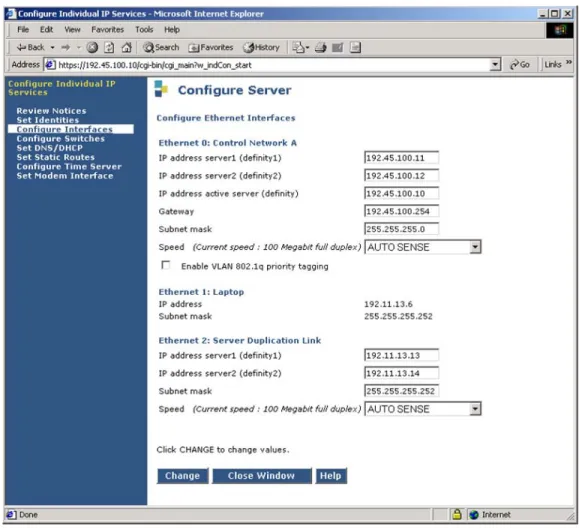Open the View menu

[x=72, y=30]
